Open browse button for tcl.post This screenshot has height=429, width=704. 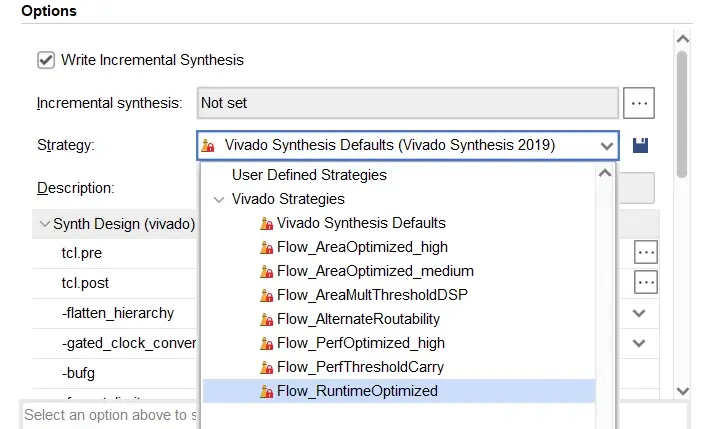click(646, 283)
